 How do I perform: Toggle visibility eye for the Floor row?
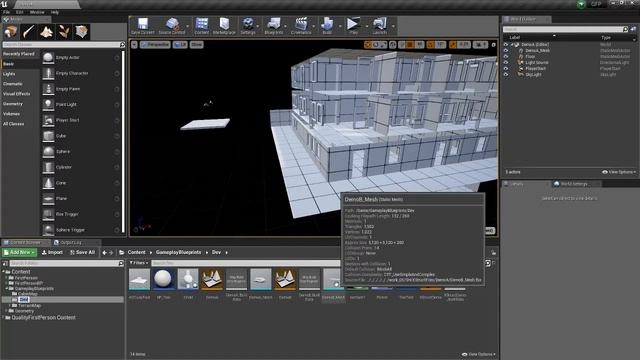[x=506, y=56]
